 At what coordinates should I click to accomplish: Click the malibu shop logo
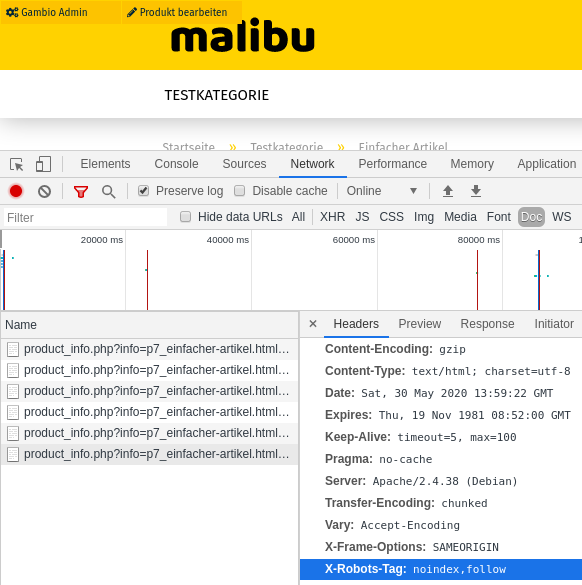[x=243, y=35]
